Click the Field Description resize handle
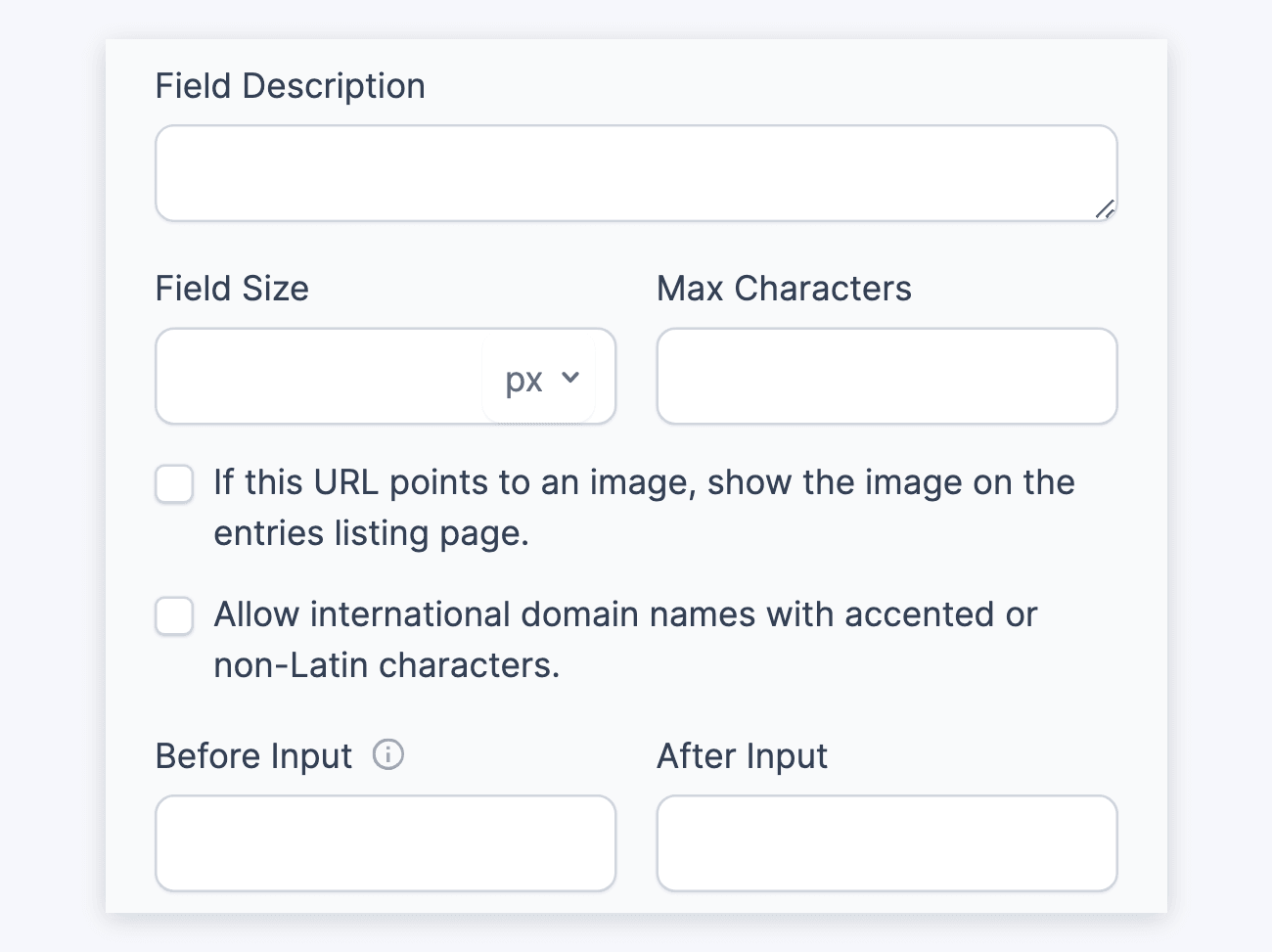 [1105, 208]
